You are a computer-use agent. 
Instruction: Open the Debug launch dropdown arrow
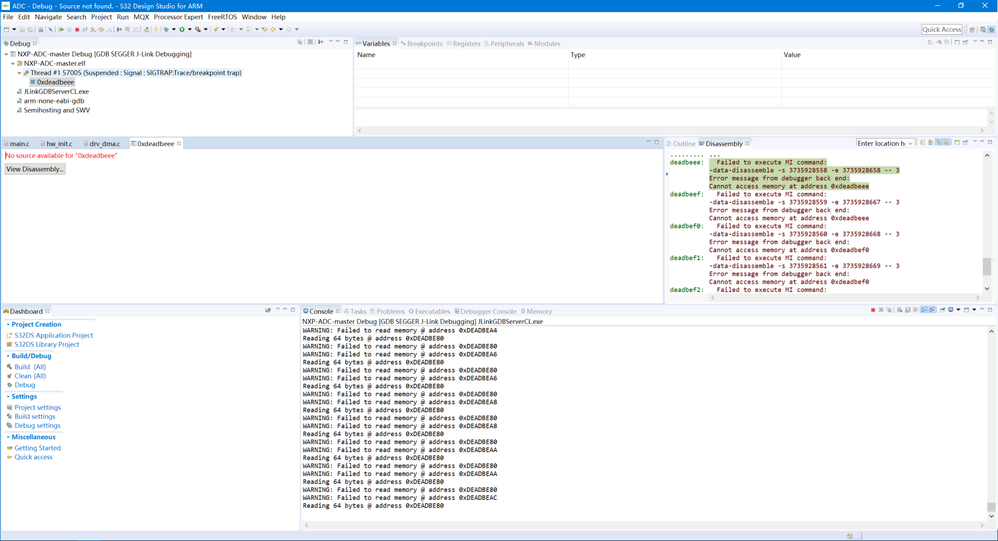174,29
